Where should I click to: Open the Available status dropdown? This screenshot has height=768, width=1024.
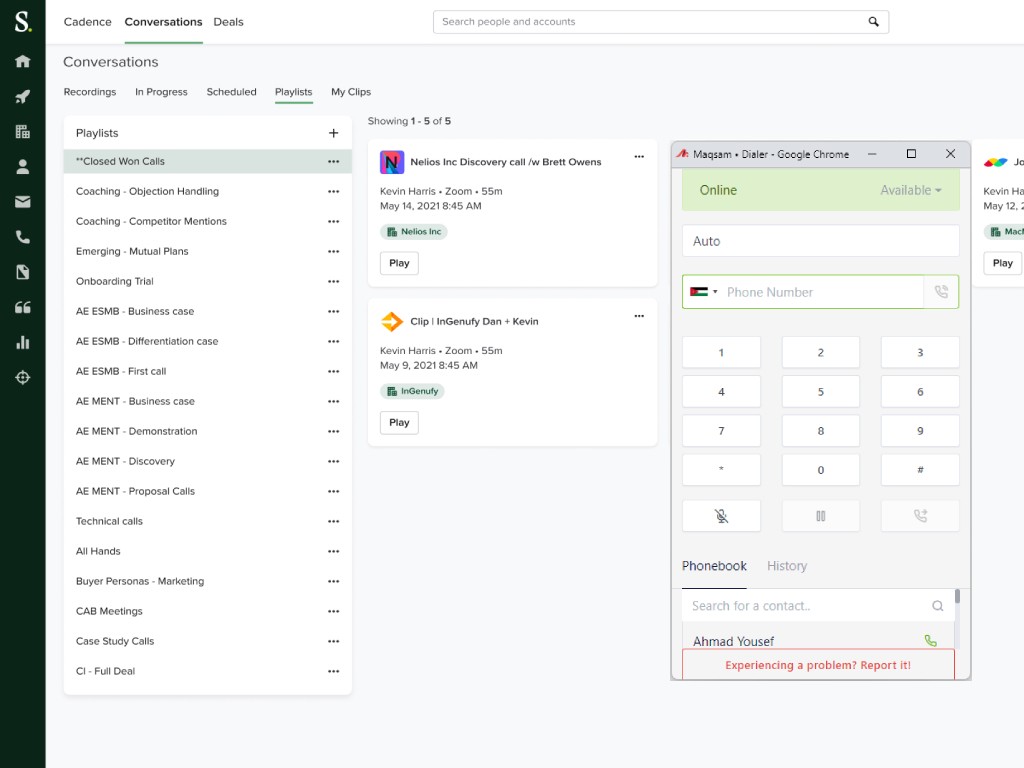click(910, 190)
